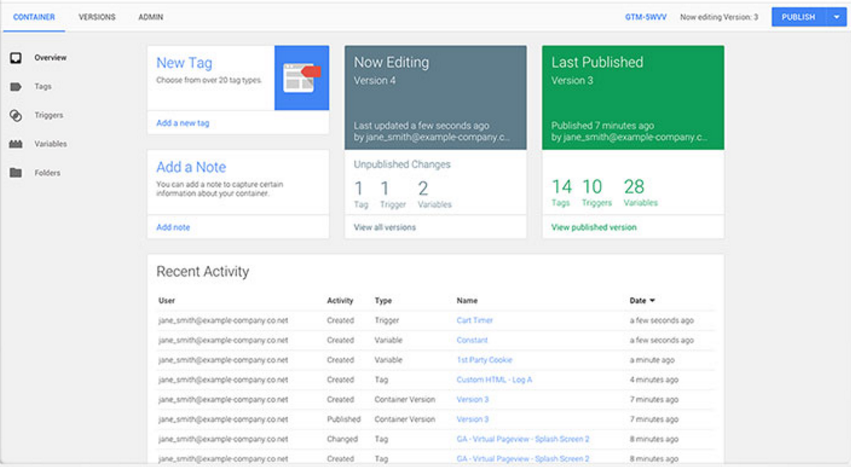This screenshot has height=467, width=851.
Task: Select Tags label in the sidebar
Action: 43,86
